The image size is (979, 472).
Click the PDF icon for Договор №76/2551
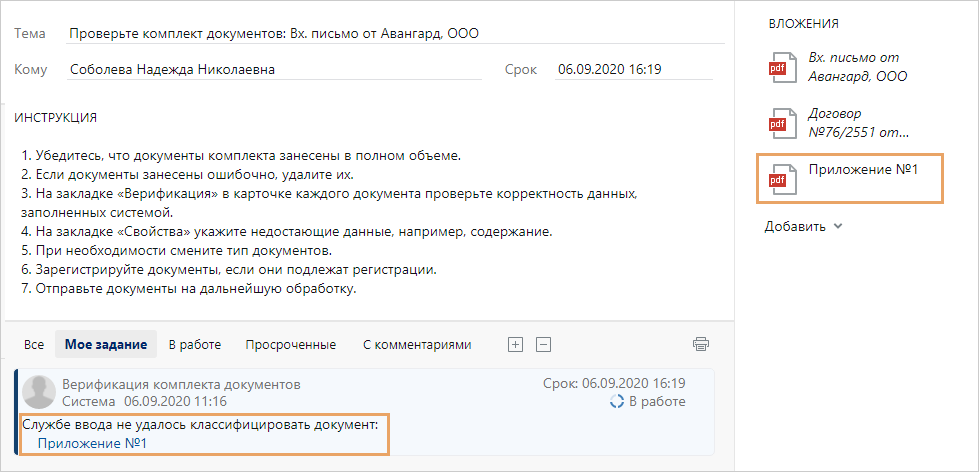pos(780,122)
